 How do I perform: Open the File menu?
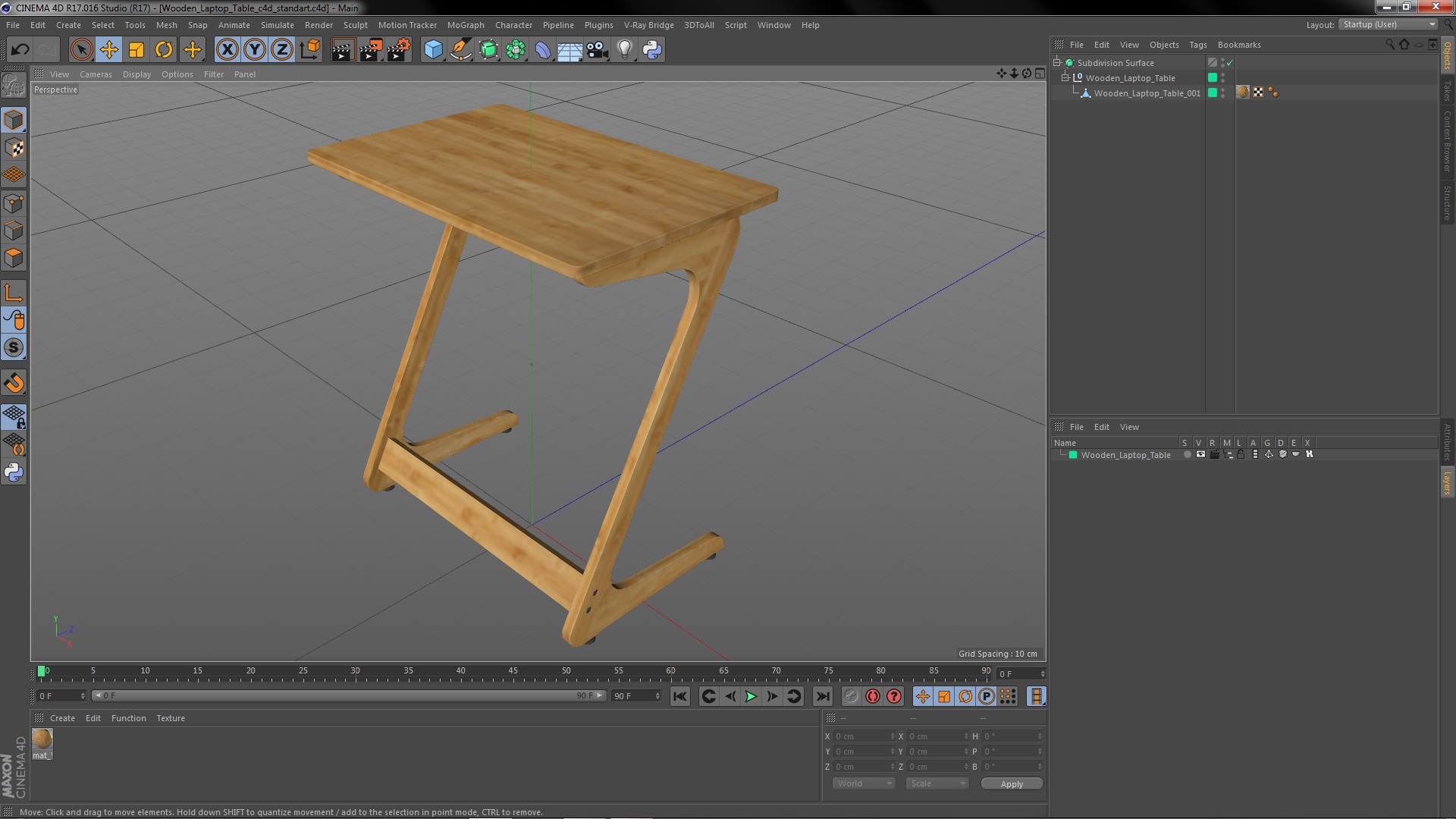13,25
